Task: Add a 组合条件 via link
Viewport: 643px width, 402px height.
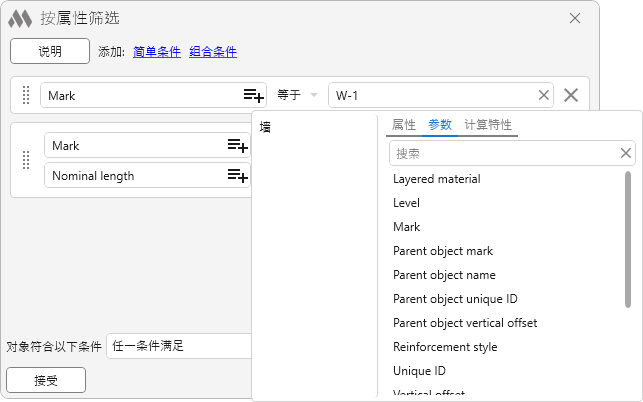Action: pyautogui.click(x=212, y=52)
